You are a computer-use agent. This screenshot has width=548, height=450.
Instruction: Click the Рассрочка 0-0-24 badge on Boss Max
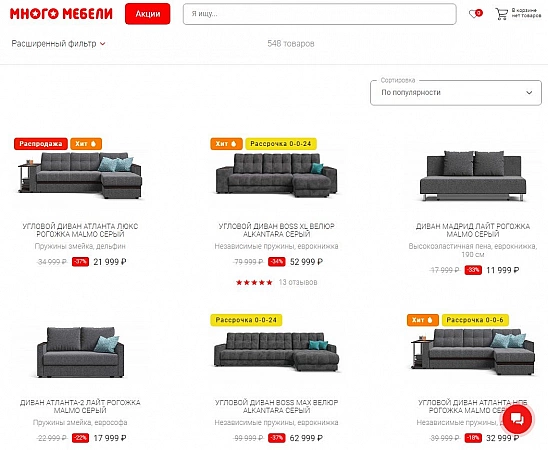pyautogui.click(x=246, y=320)
